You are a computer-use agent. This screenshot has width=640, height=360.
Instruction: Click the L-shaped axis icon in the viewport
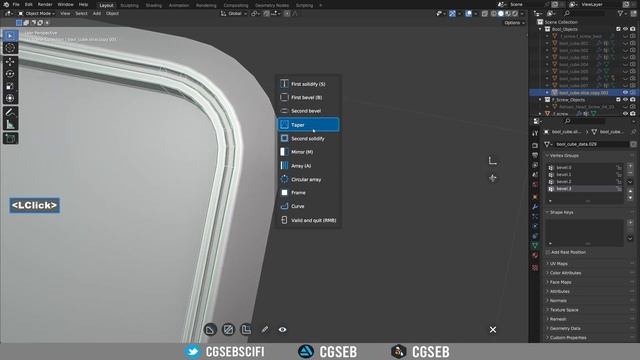[493, 160]
